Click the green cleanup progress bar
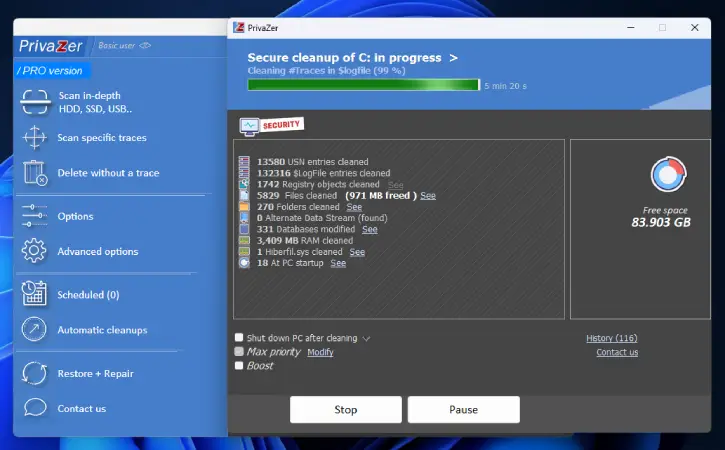The image size is (725, 450). click(x=364, y=85)
